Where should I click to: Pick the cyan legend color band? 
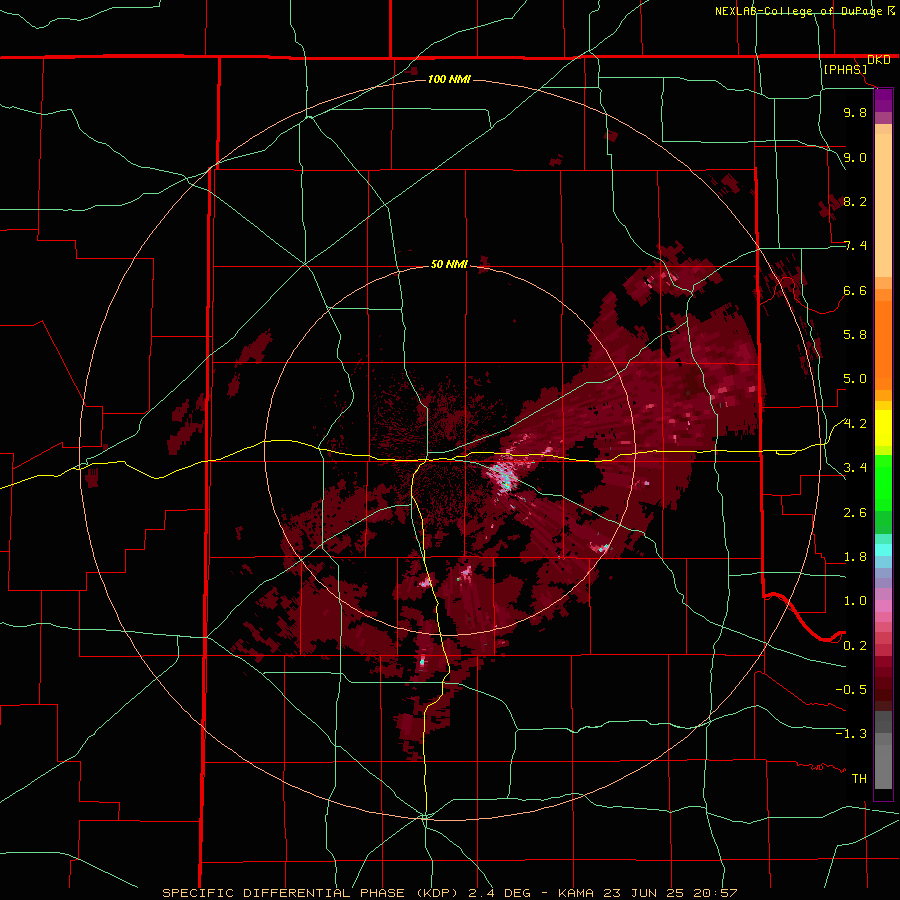[x=883, y=549]
